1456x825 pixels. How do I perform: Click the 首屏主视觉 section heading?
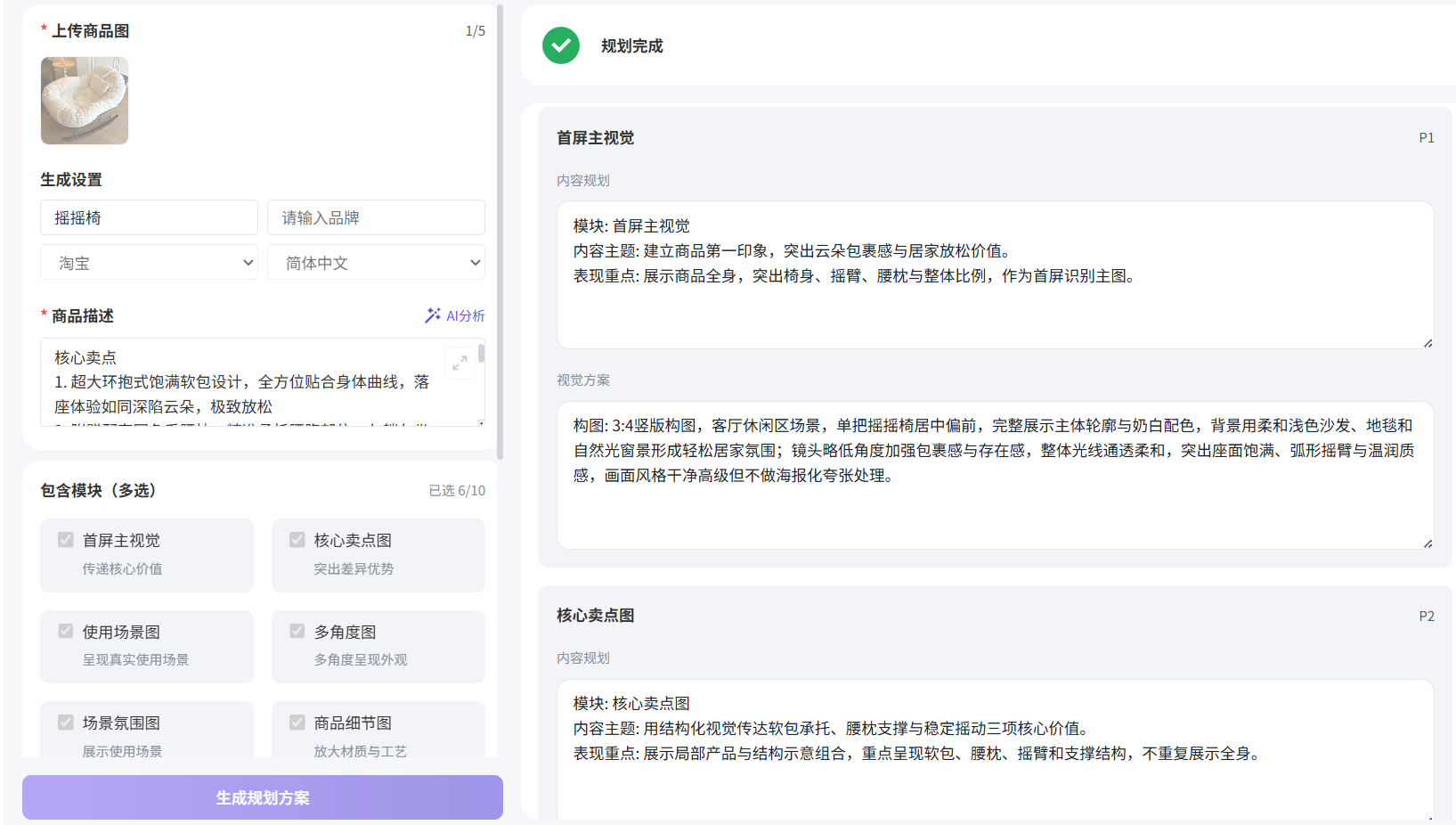tap(595, 137)
